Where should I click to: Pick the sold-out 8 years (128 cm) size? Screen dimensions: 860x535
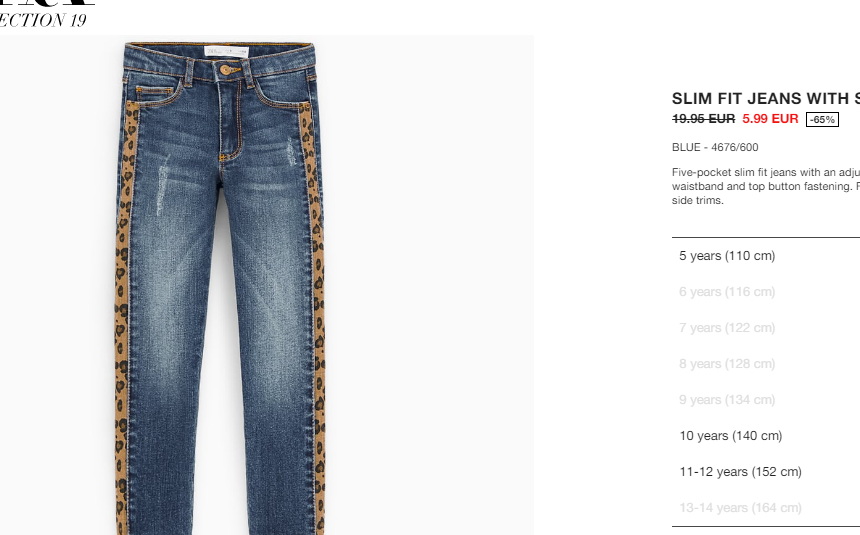[727, 364]
